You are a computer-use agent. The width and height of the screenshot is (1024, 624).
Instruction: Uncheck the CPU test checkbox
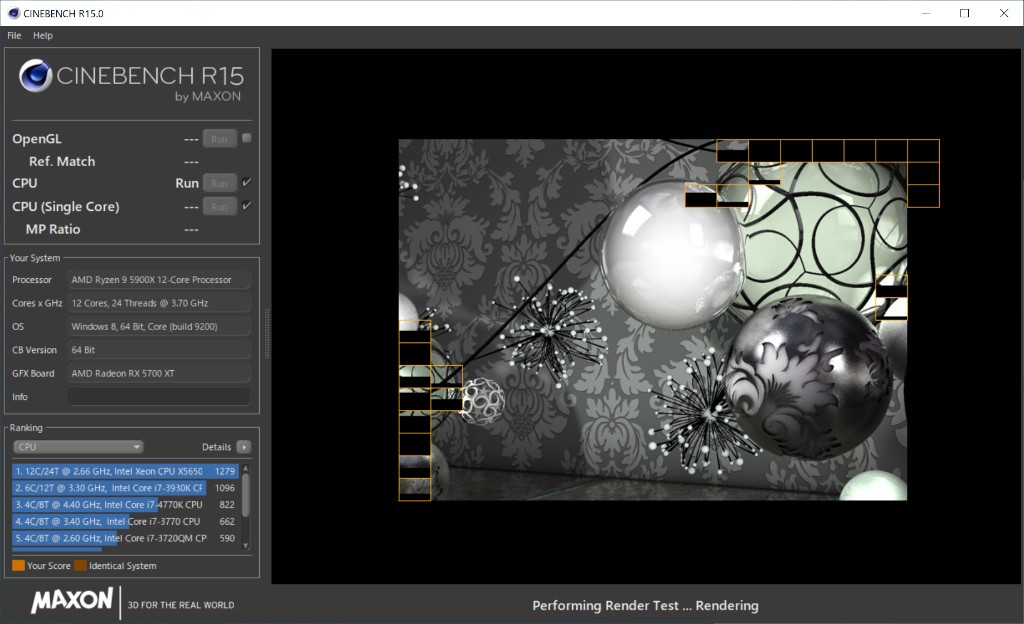coord(246,182)
